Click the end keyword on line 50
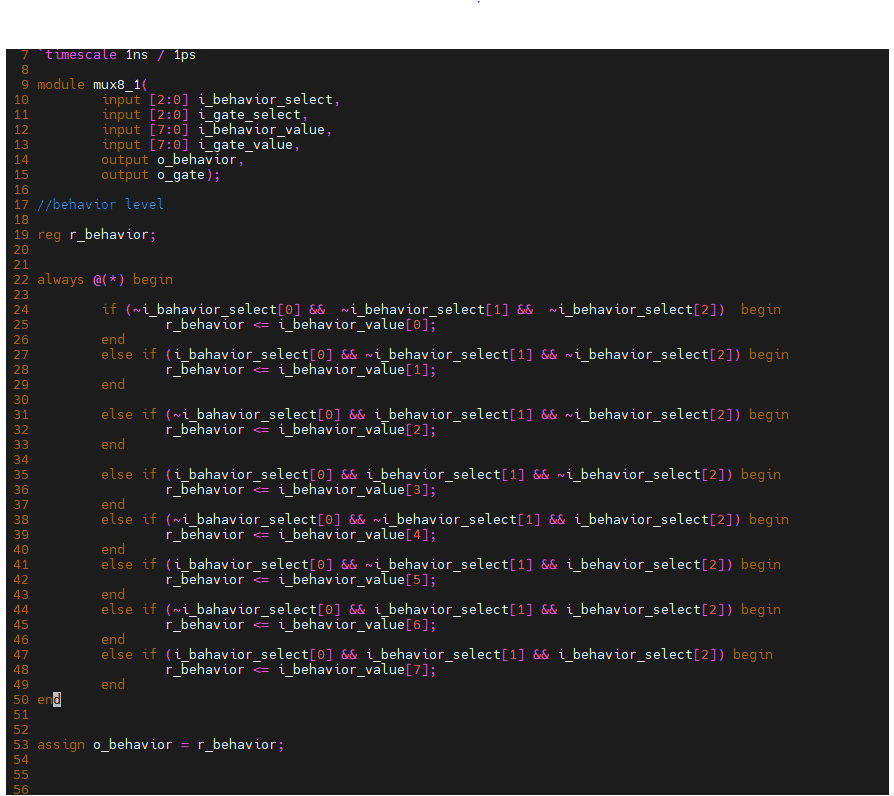 click(x=49, y=700)
